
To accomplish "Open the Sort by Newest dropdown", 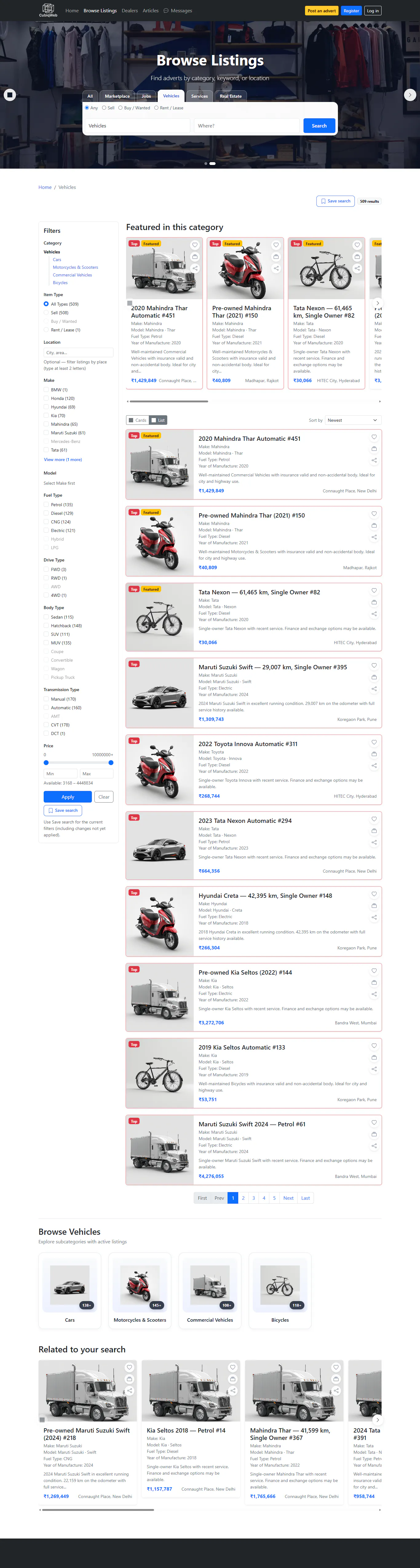I will (353, 420).
